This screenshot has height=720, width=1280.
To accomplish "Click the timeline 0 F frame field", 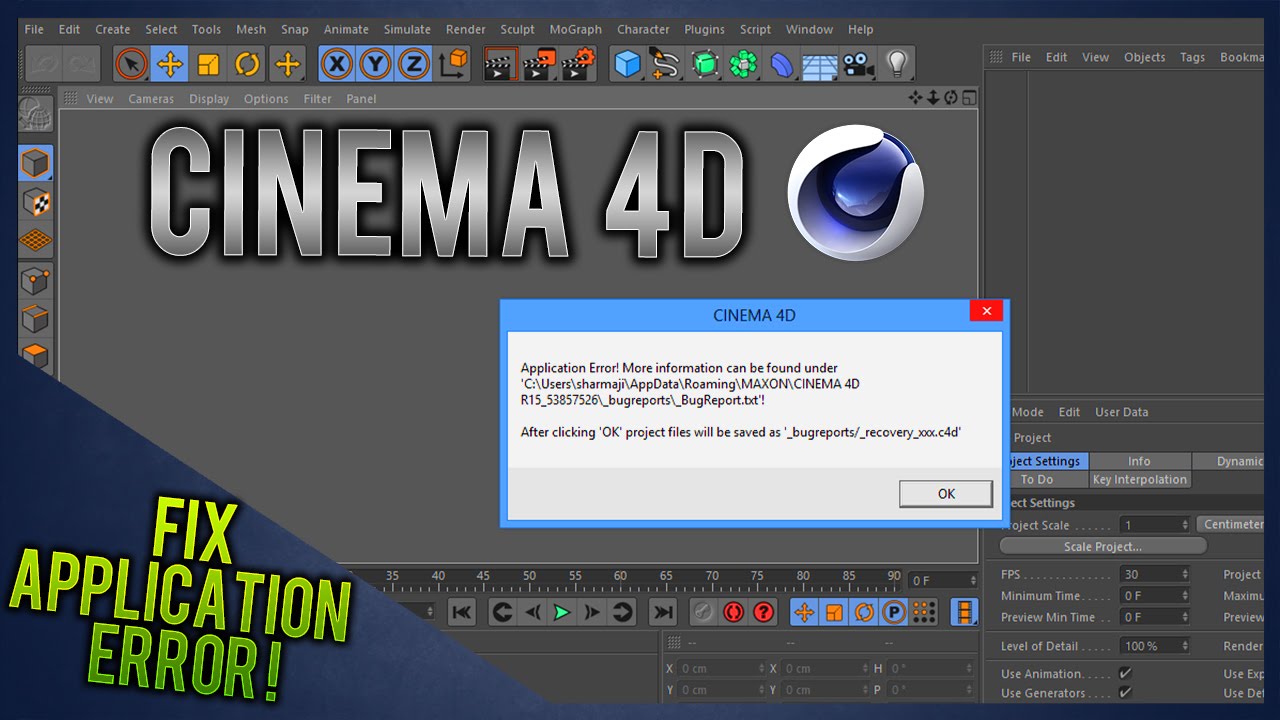I will [942, 580].
